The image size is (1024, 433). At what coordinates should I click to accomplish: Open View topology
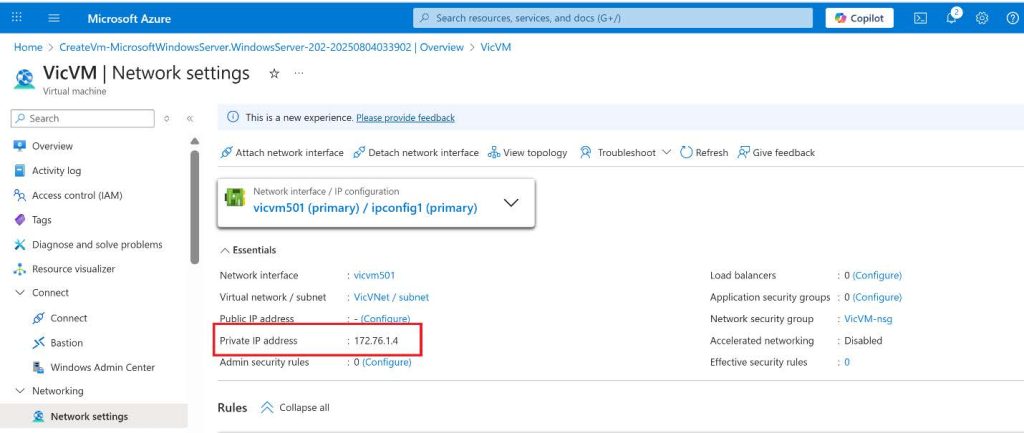pos(527,153)
